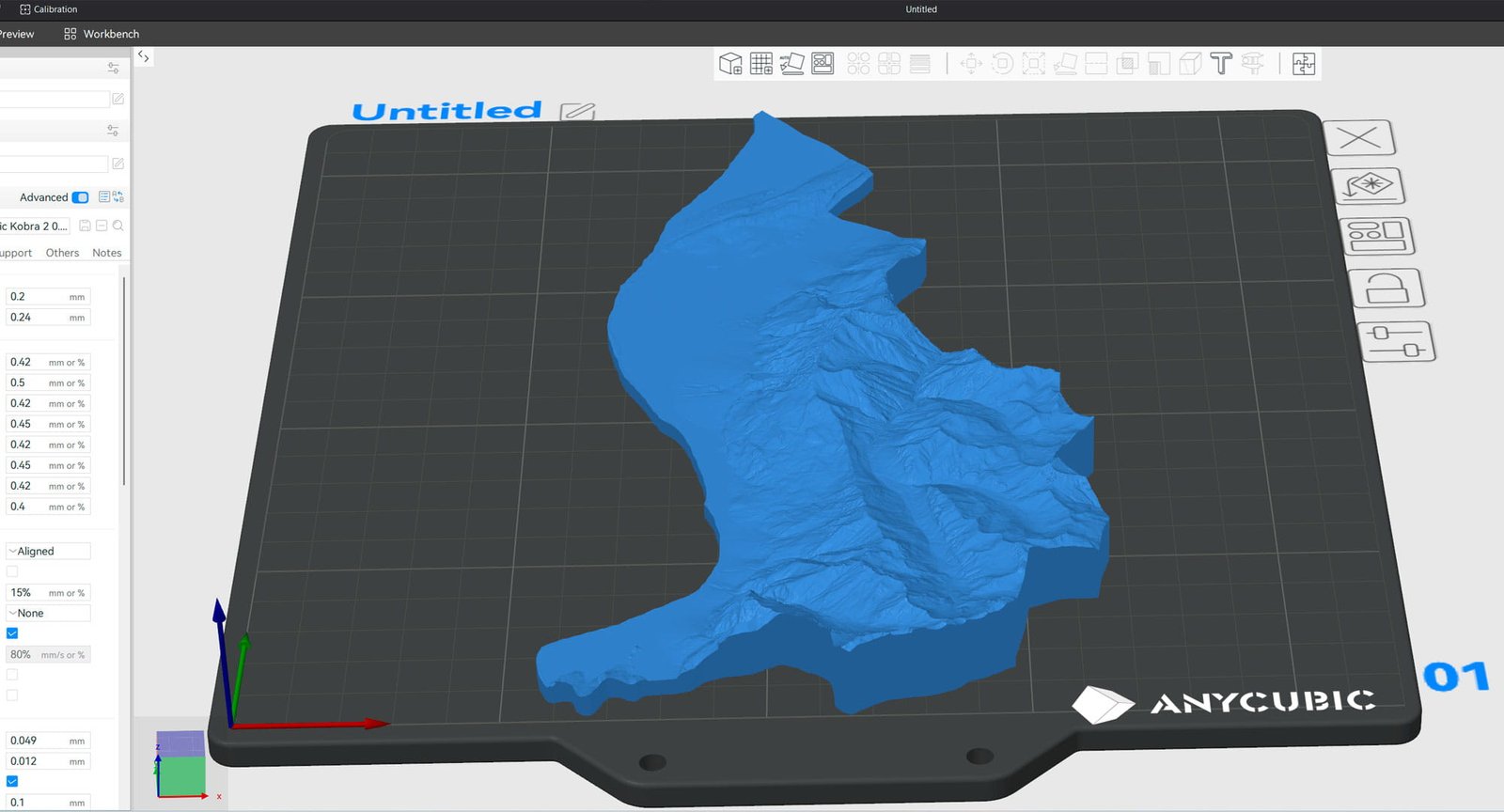Open the Workbench view
This screenshot has width=1504, height=812.
[x=102, y=34]
